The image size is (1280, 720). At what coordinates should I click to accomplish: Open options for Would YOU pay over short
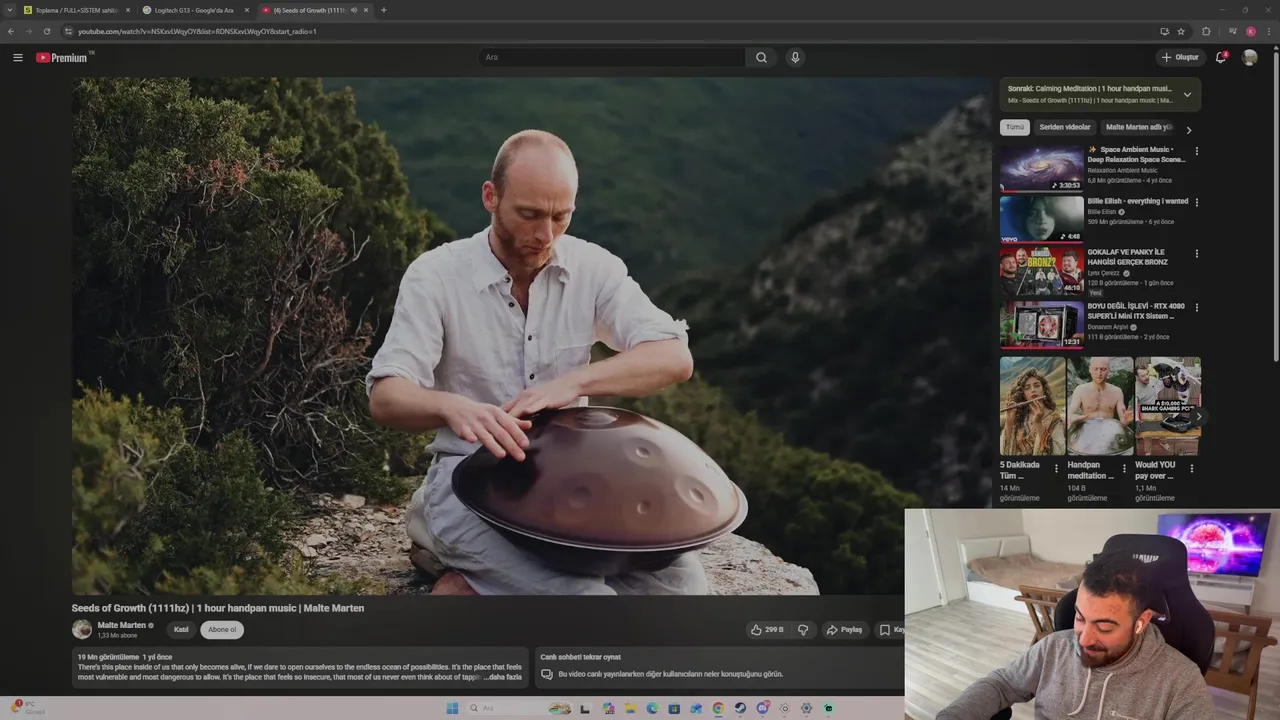(1191, 468)
